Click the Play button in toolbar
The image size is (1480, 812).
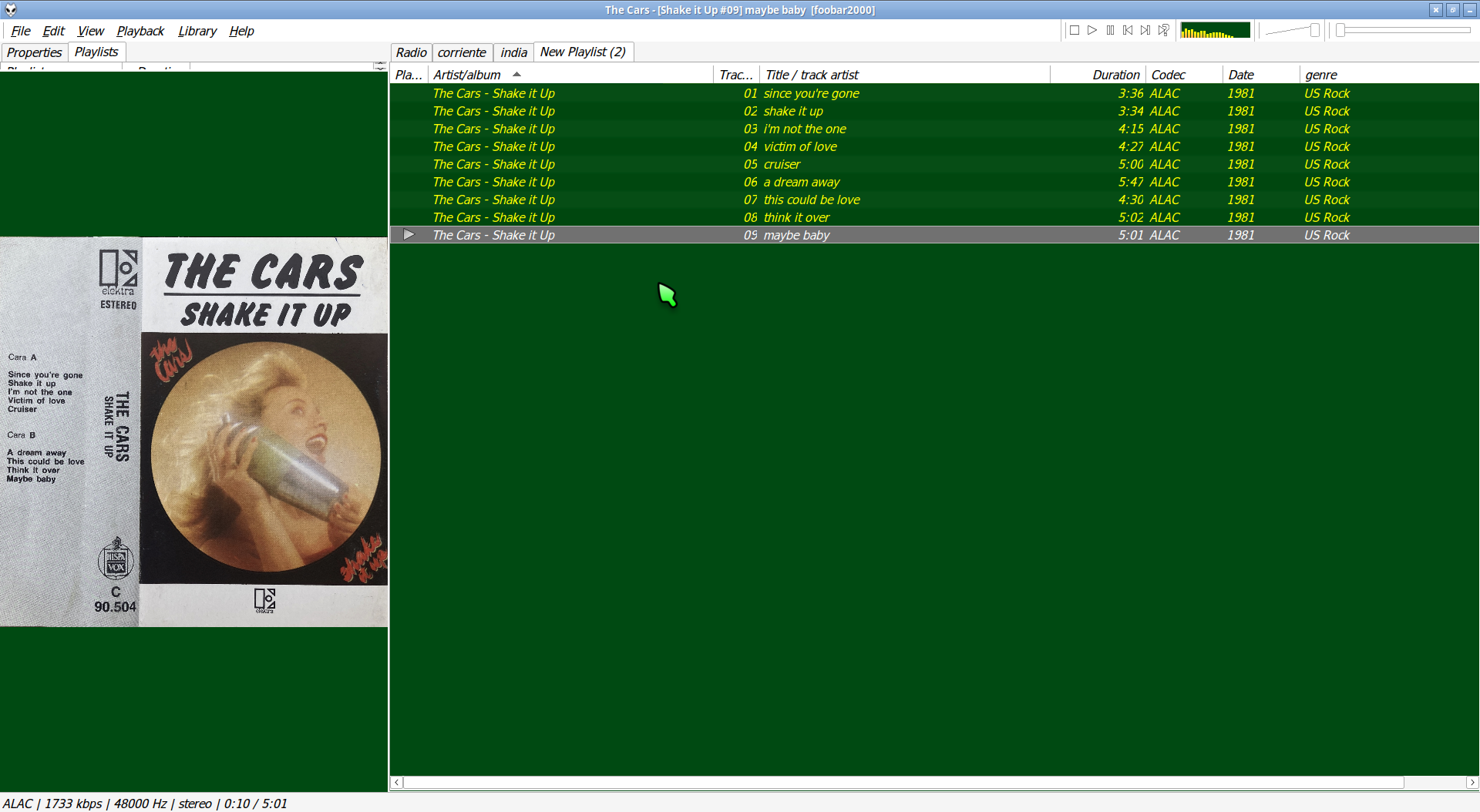pos(1092,30)
